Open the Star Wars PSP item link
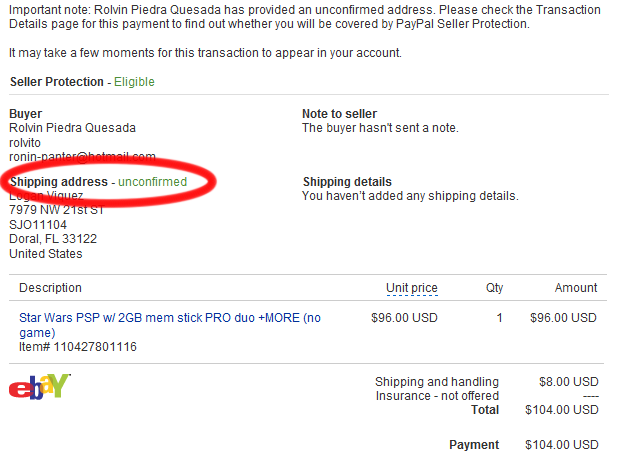 point(170,325)
